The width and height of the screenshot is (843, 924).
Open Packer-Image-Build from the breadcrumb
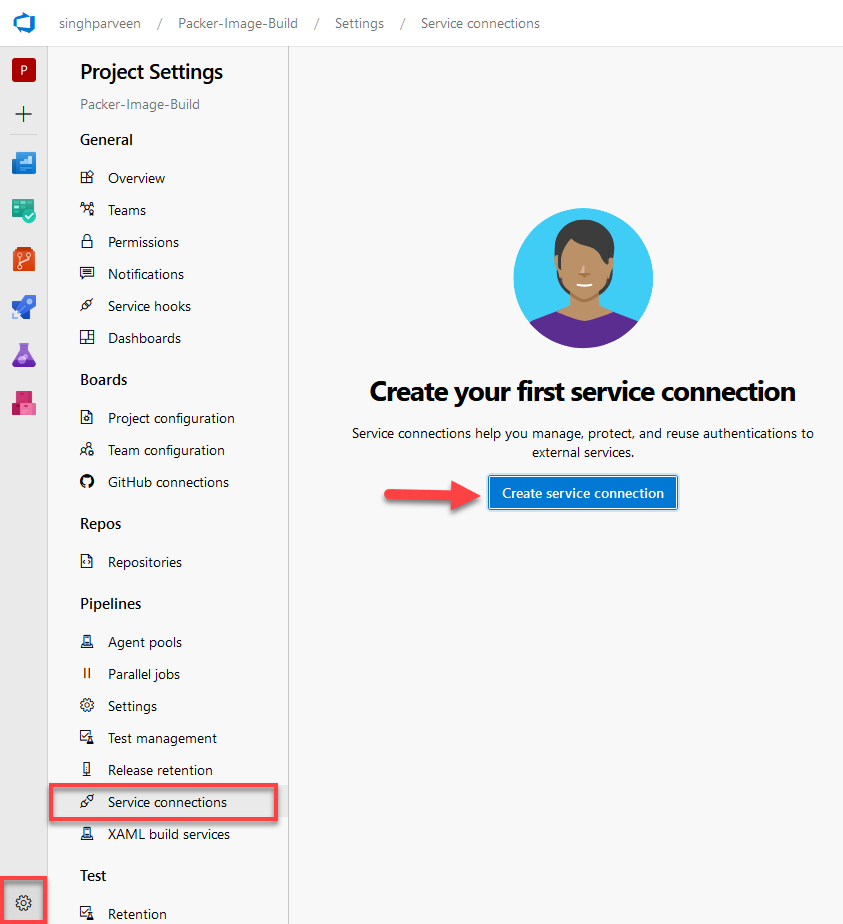coord(237,23)
